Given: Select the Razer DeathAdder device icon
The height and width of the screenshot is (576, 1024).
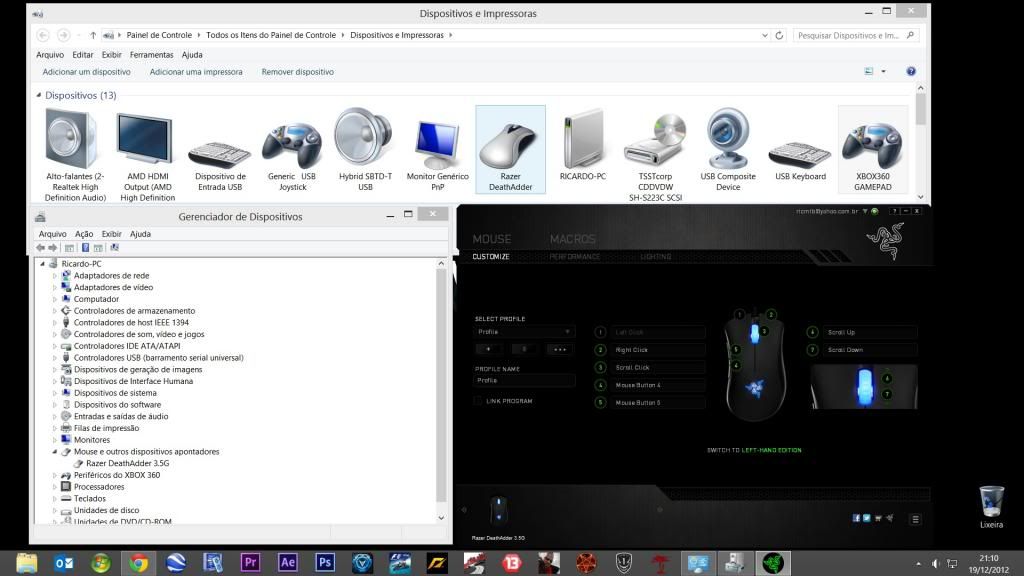Looking at the screenshot, I should click(x=510, y=150).
